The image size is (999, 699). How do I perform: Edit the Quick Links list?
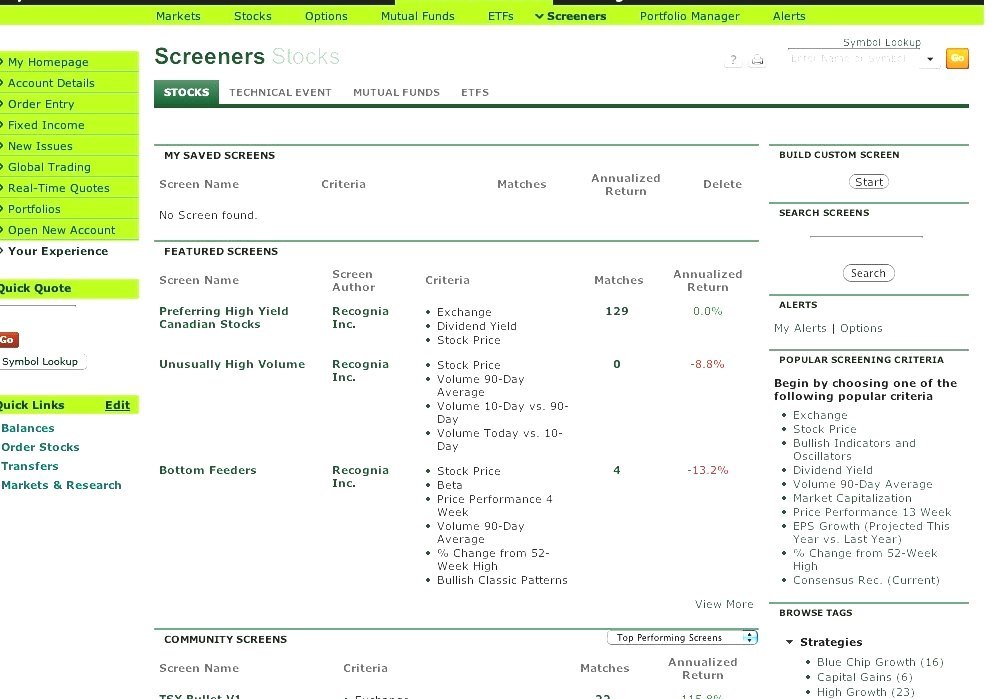click(x=117, y=405)
